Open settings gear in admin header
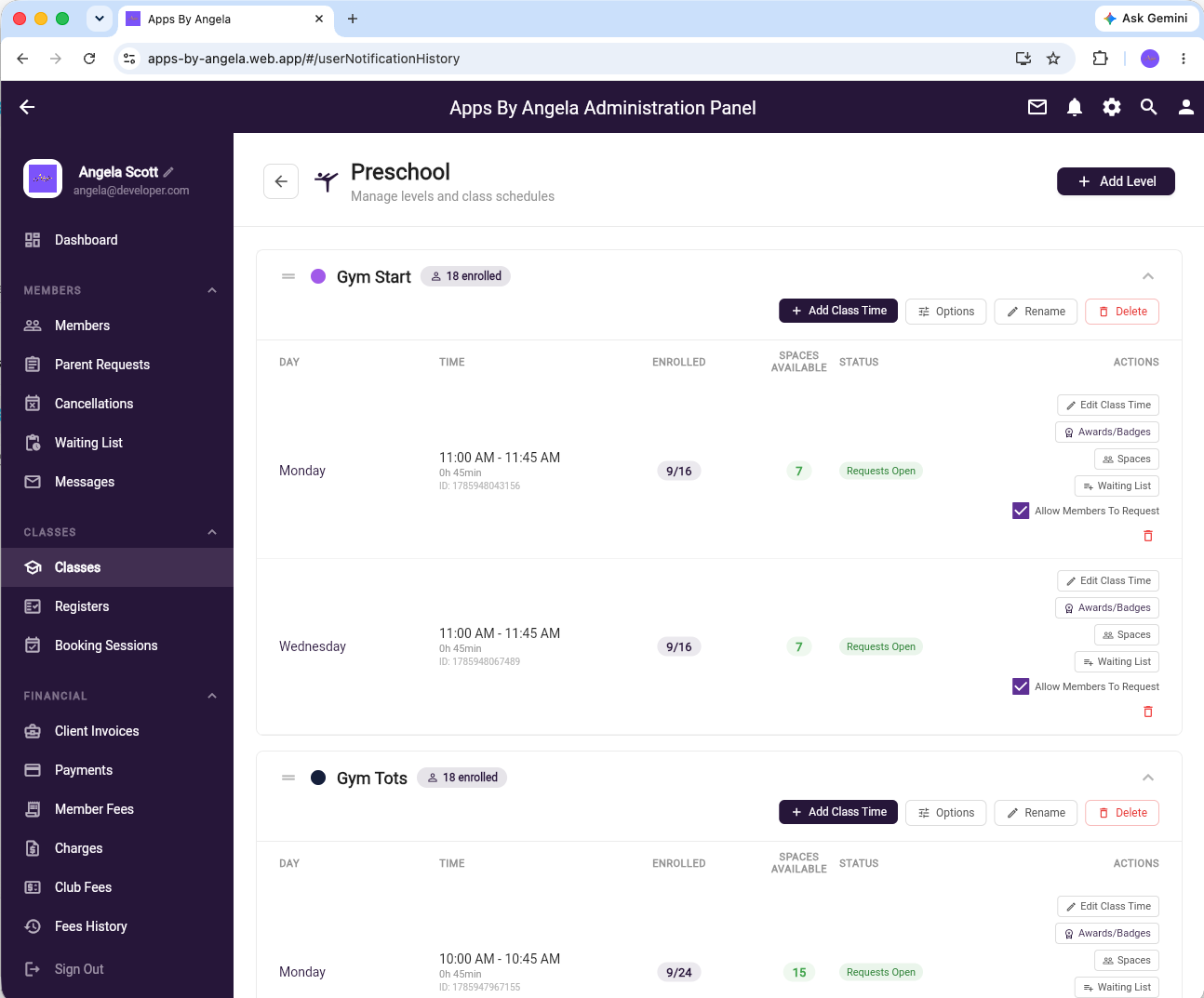Viewport: 1204px width, 998px height. (1112, 107)
